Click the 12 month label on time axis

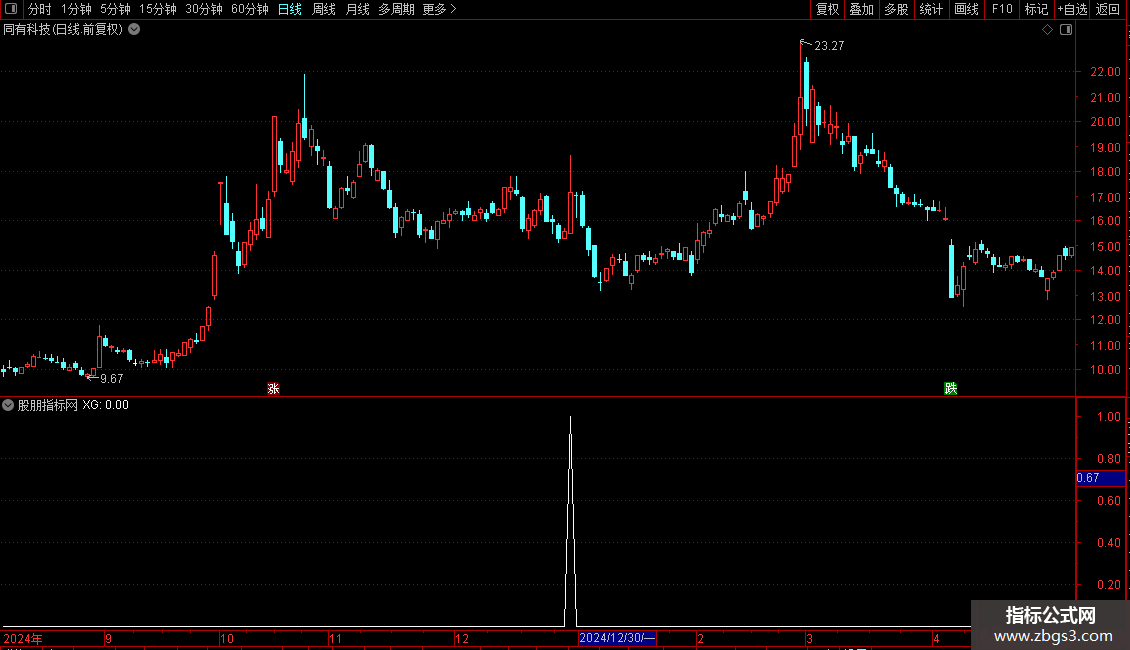[x=462, y=638]
